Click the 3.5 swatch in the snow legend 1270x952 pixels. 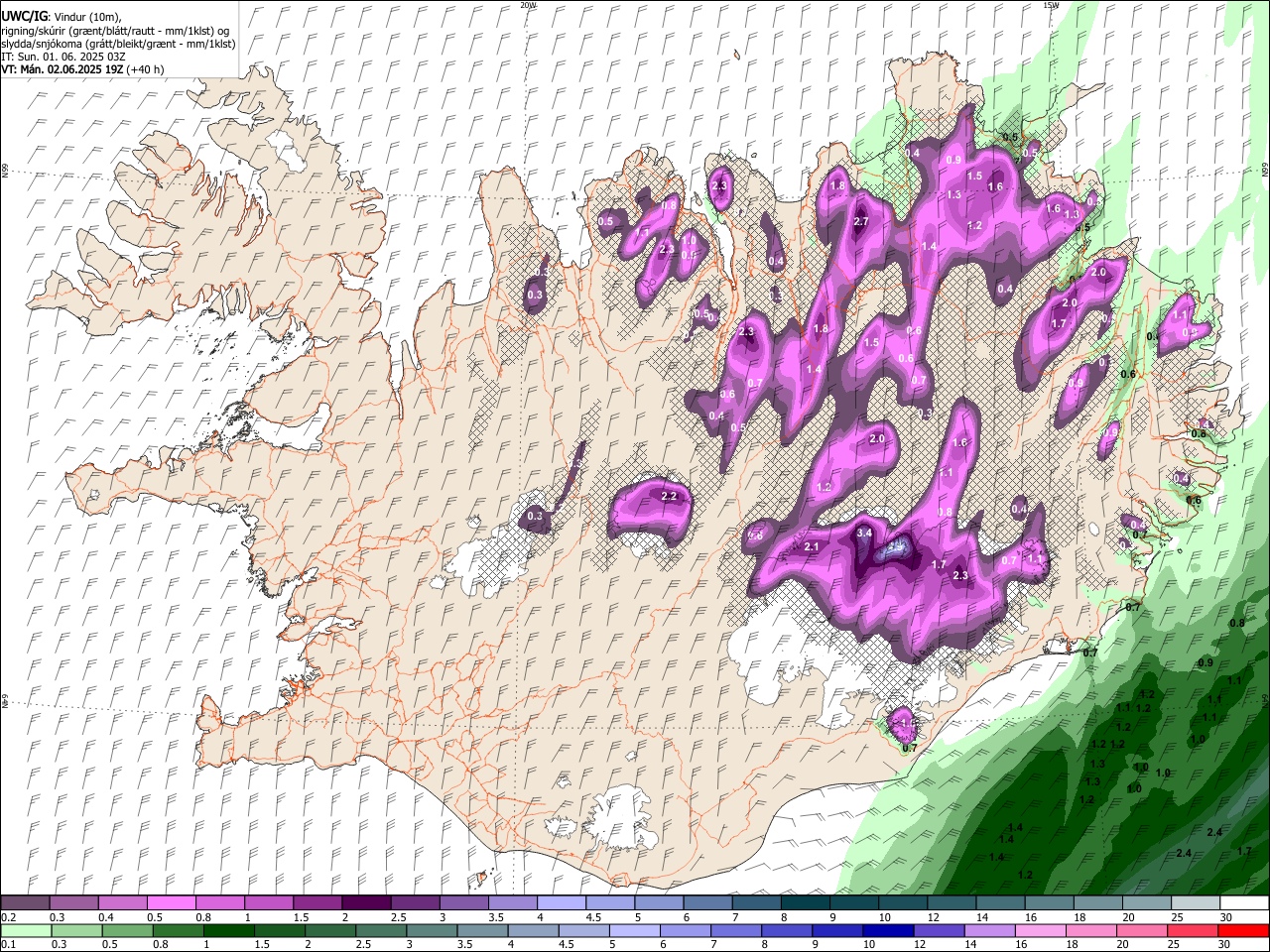point(512,903)
